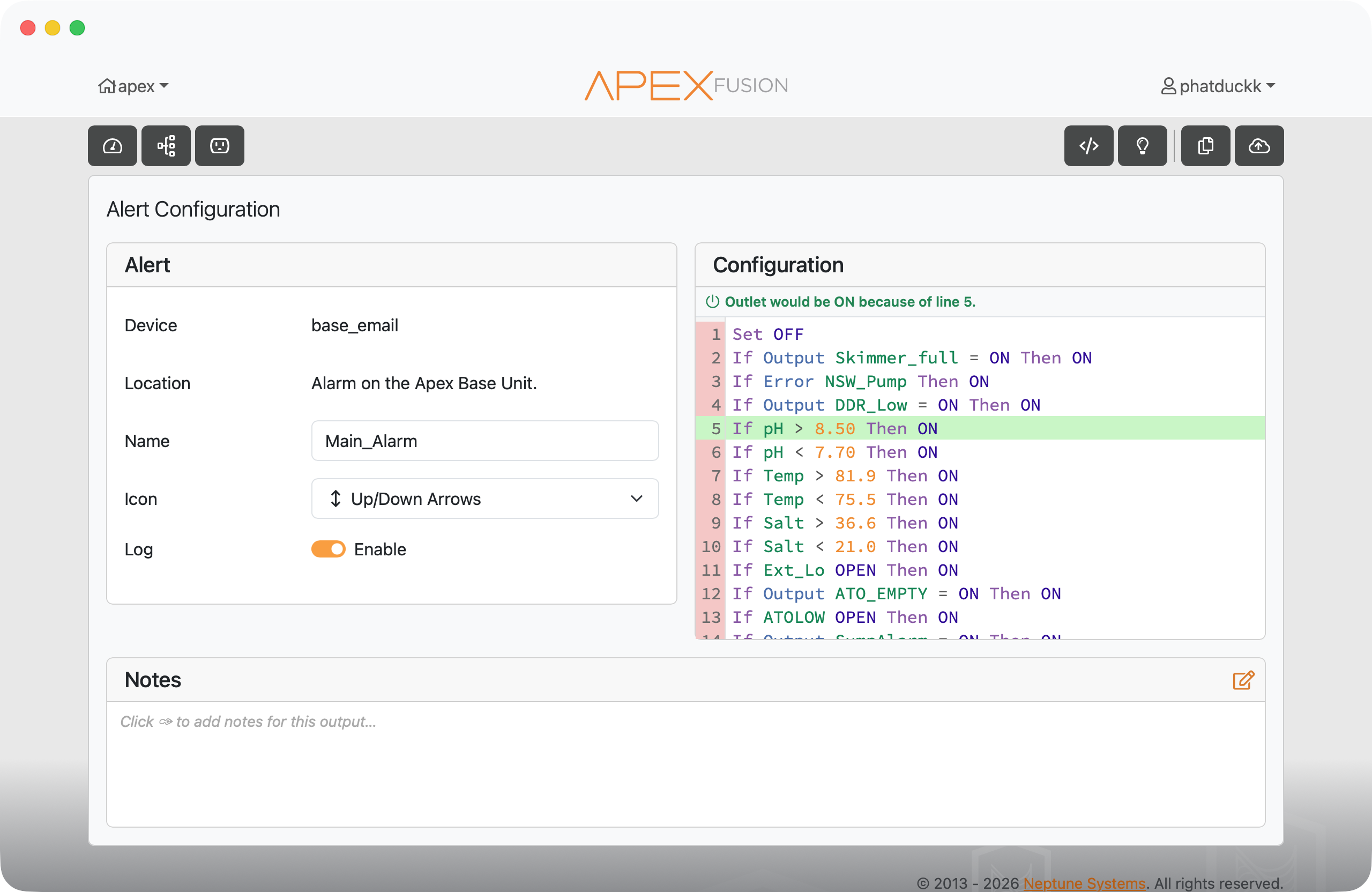Copy configuration with the duplicate icon
Screen dimensions: 1372x892
click(1205, 146)
